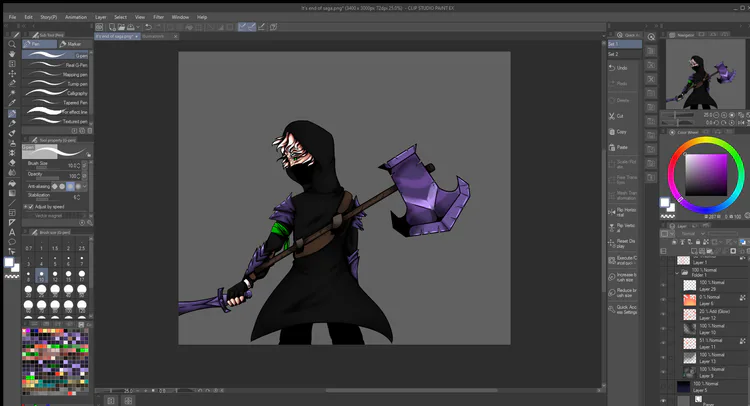Select the Frame border tool

coord(12,212)
